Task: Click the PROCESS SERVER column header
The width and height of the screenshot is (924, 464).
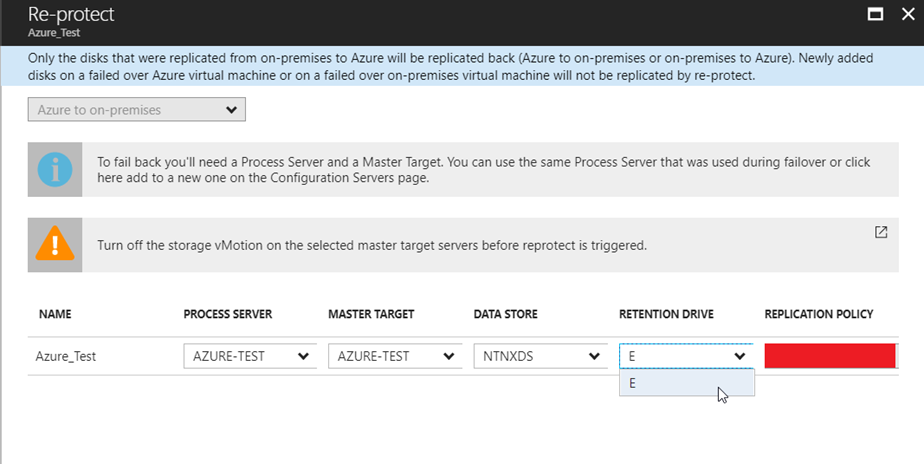Action: pyautogui.click(x=228, y=314)
